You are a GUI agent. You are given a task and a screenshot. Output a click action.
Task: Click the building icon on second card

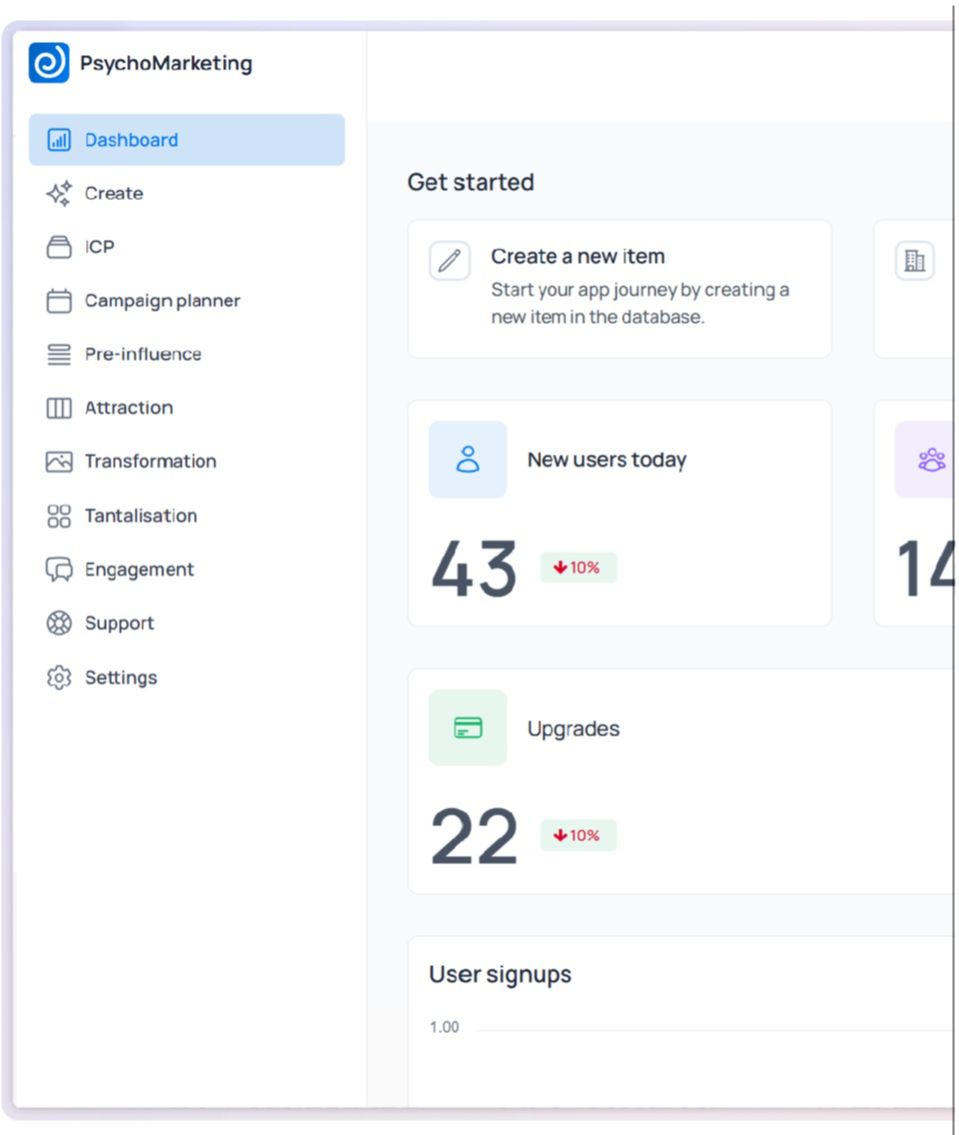coord(915,261)
